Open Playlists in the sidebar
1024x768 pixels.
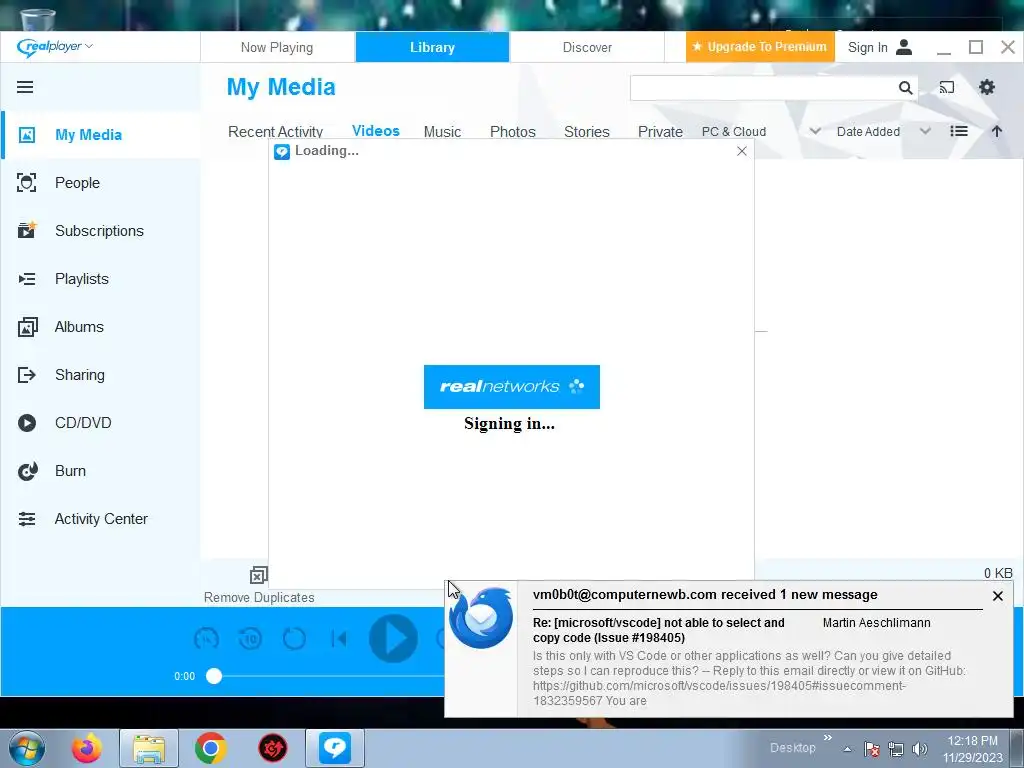click(101, 279)
